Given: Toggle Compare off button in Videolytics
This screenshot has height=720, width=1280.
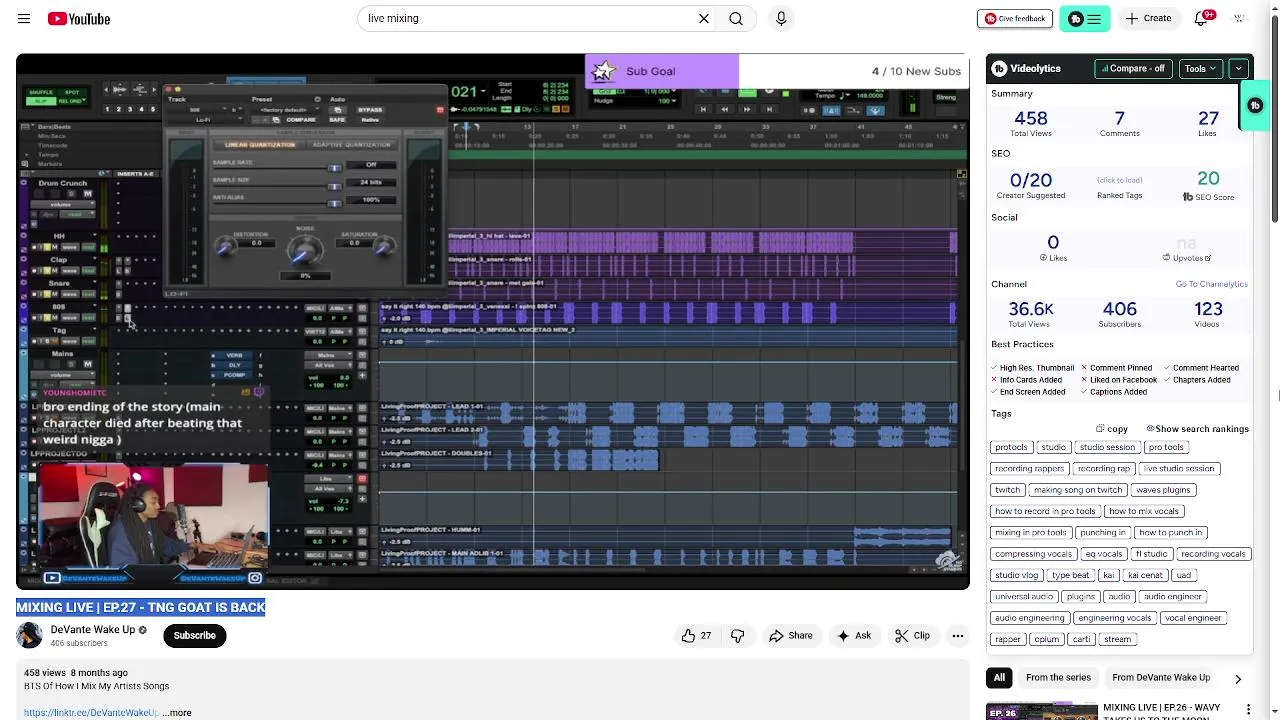Looking at the screenshot, I should pyautogui.click(x=1133, y=69).
